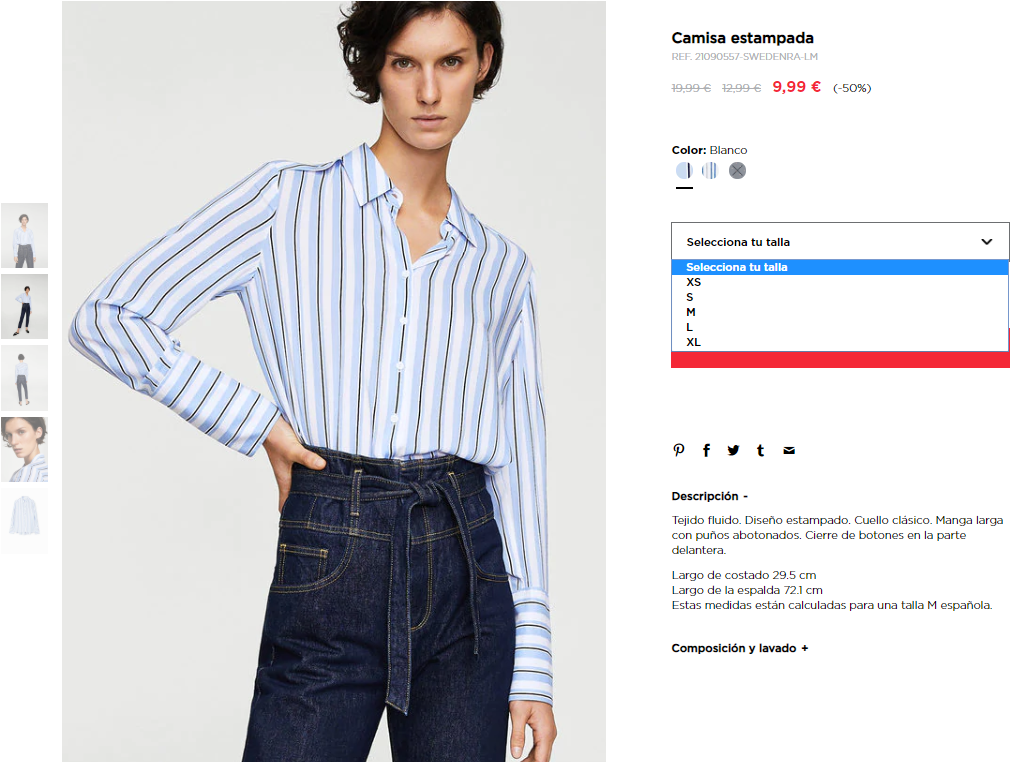Image resolution: width=1017 pixels, height=768 pixels.
Task: Open the Selecciona tu talla dropdown arrow
Action: [987, 242]
